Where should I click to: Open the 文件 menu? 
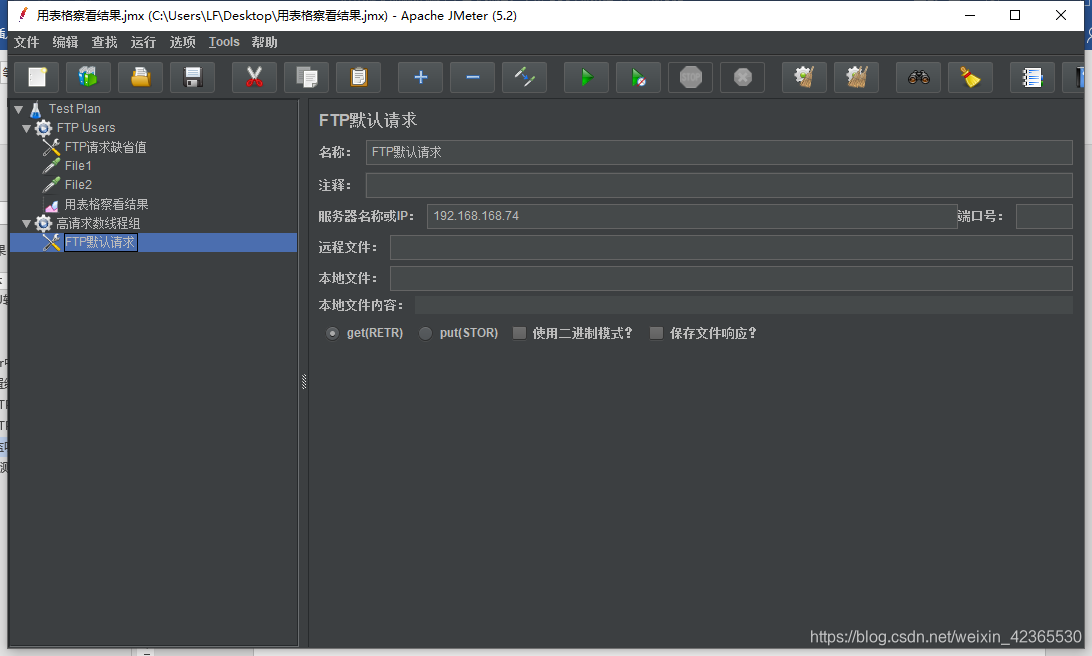coord(26,42)
